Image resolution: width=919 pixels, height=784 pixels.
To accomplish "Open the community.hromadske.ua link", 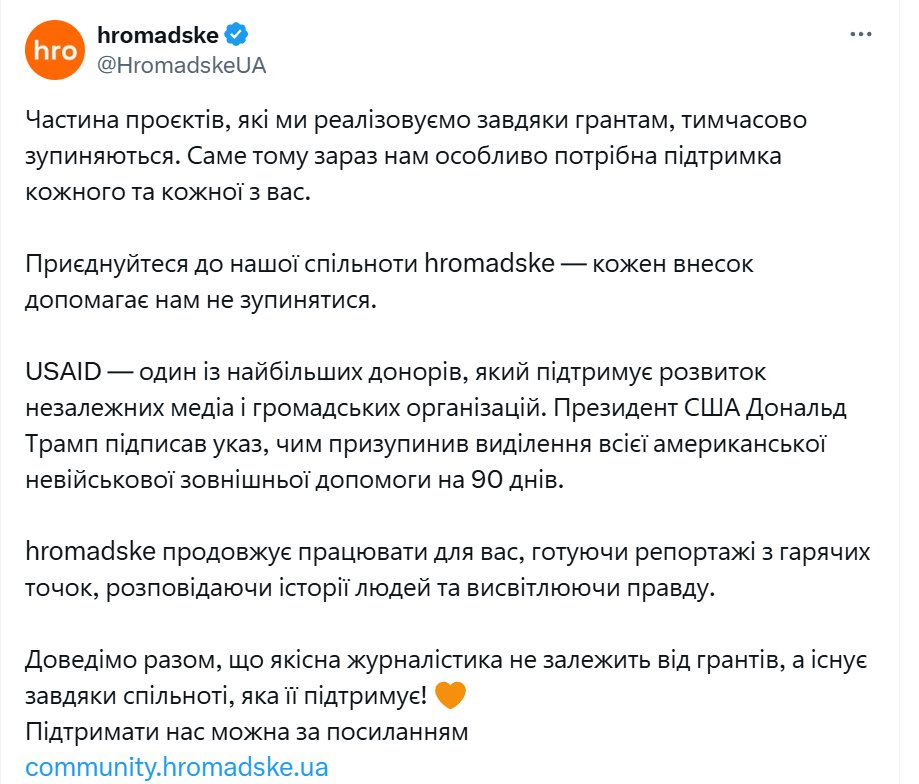I will pos(176,767).
